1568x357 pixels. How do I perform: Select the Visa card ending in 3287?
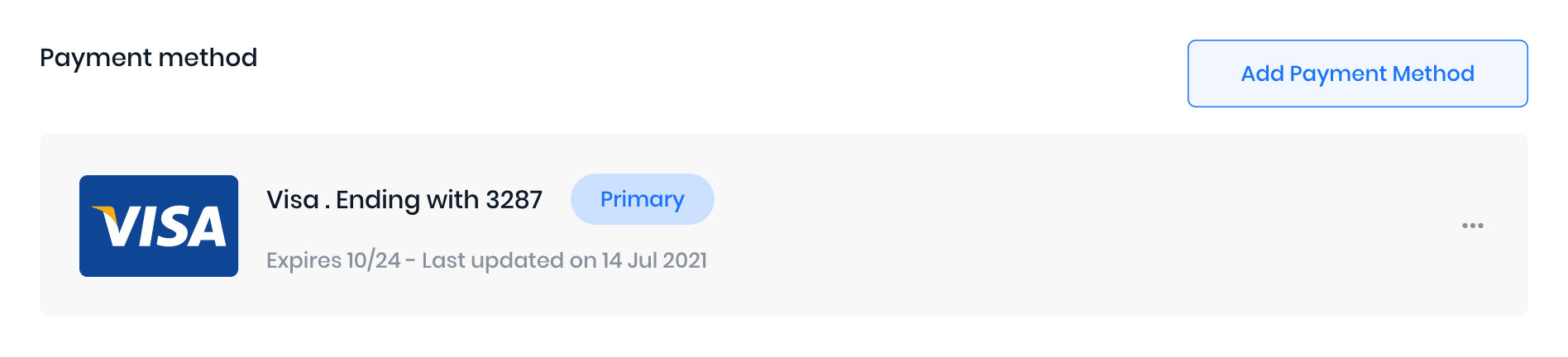coord(404,200)
